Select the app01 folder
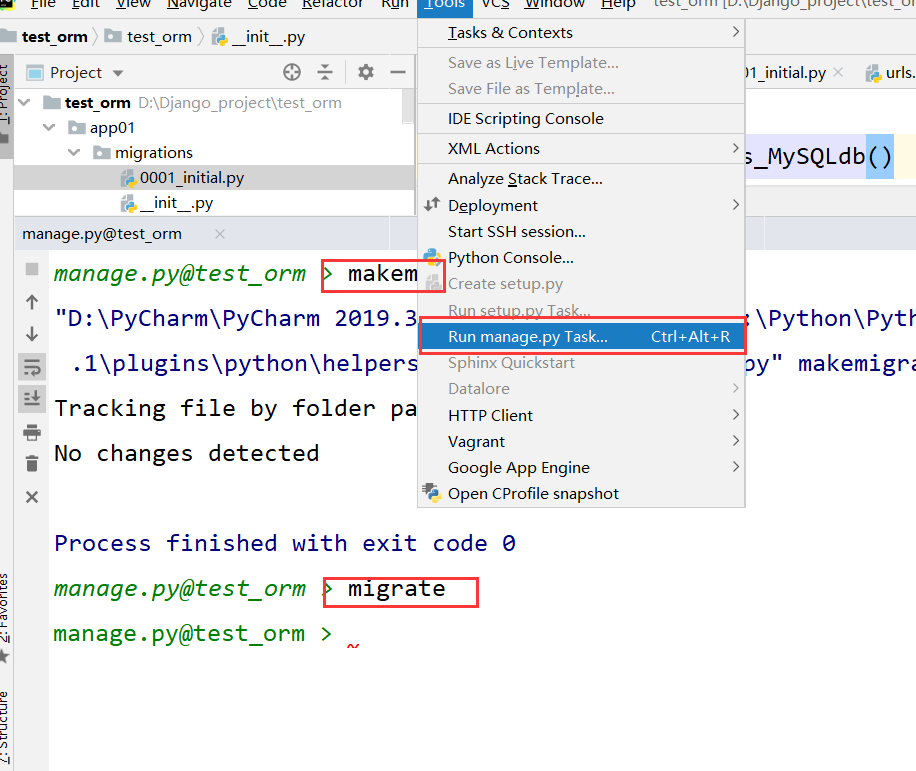Screen dimensions: 916x771 (x=102, y=128)
